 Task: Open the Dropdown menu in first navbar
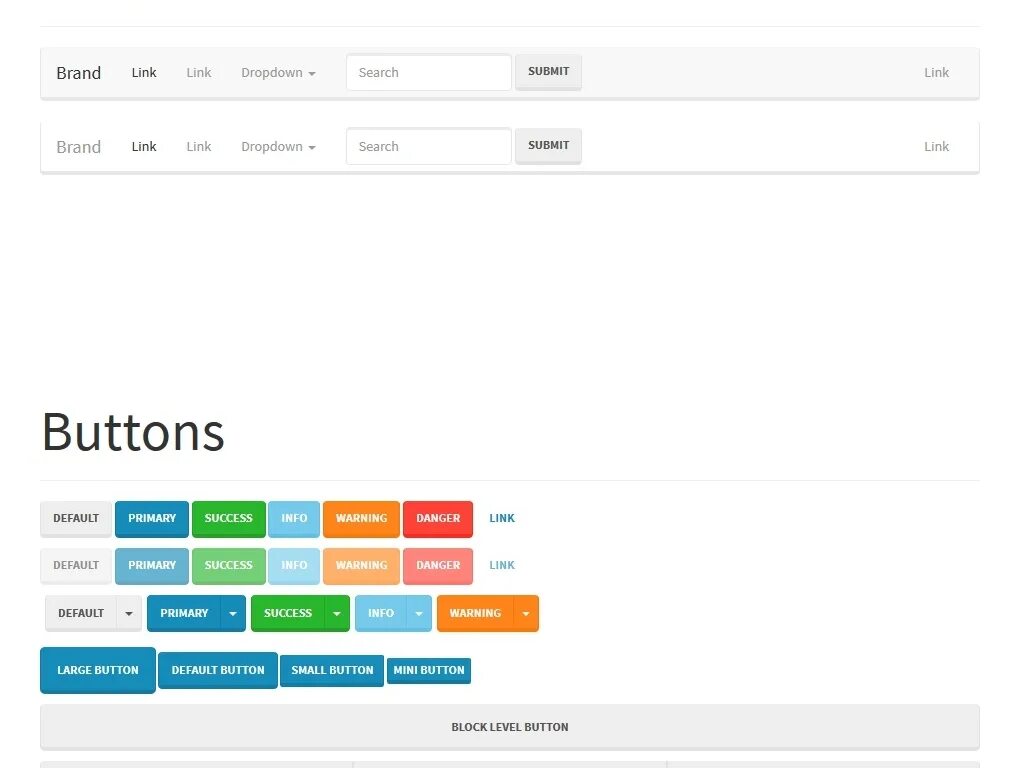click(x=278, y=72)
